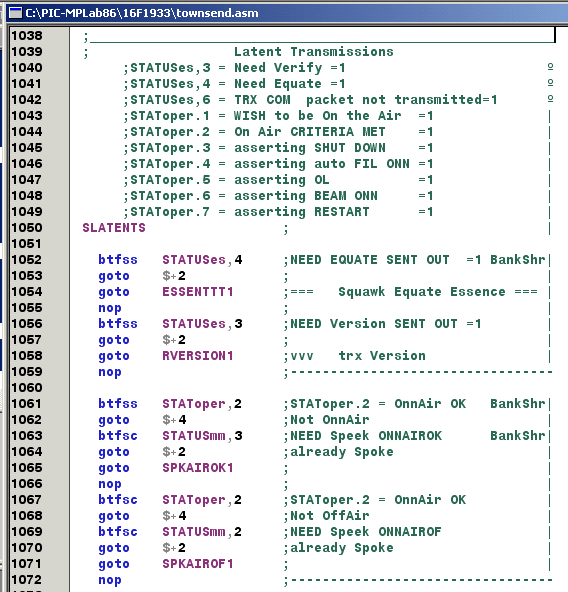
Task: Click the 'Not OffAir' comment
Action: coord(329,516)
